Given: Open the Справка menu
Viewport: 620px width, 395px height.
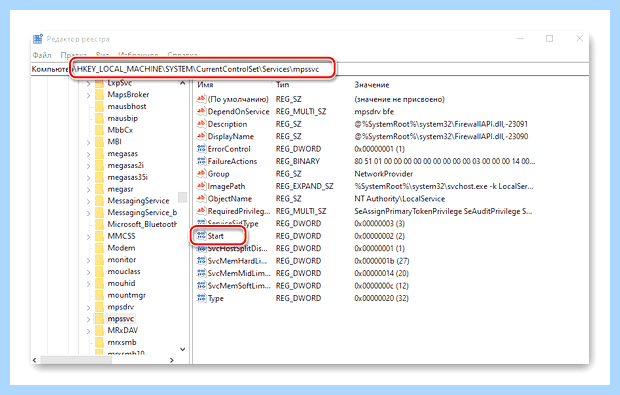Looking at the screenshot, I should pos(182,55).
